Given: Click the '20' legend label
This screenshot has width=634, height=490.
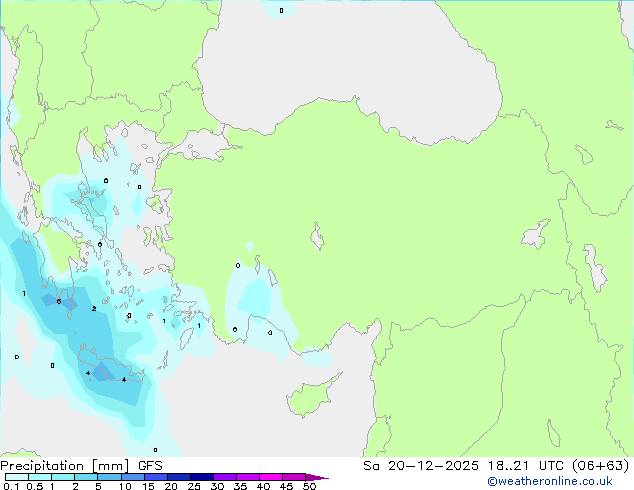Looking at the screenshot, I should coord(171,486).
